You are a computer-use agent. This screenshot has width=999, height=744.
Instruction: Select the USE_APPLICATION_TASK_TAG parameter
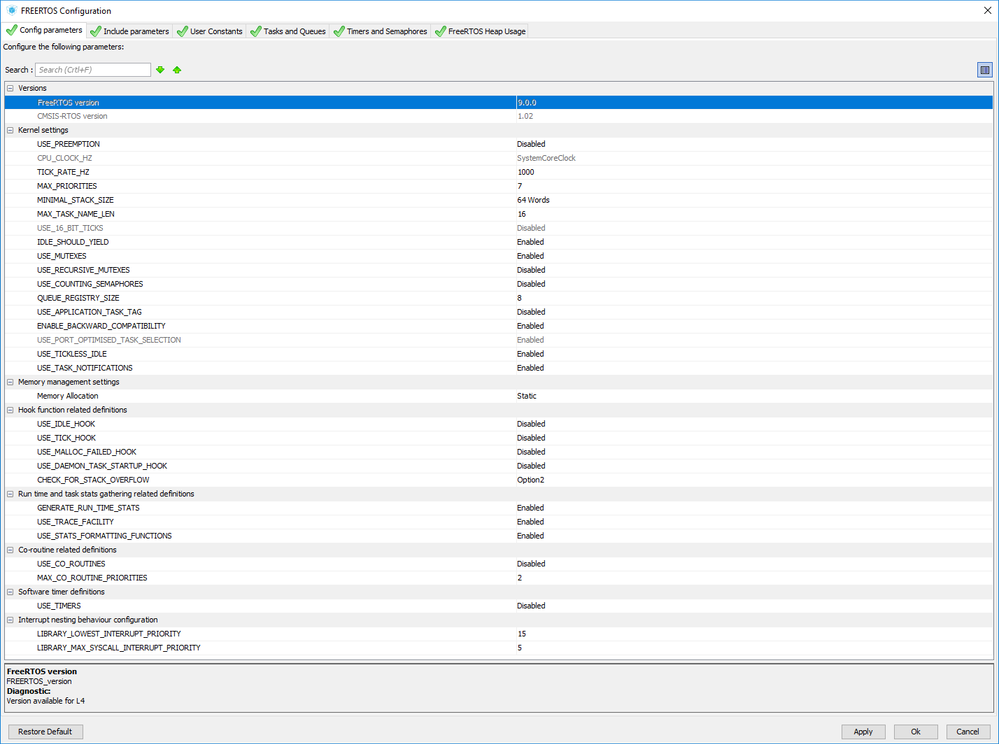pos(89,313)
